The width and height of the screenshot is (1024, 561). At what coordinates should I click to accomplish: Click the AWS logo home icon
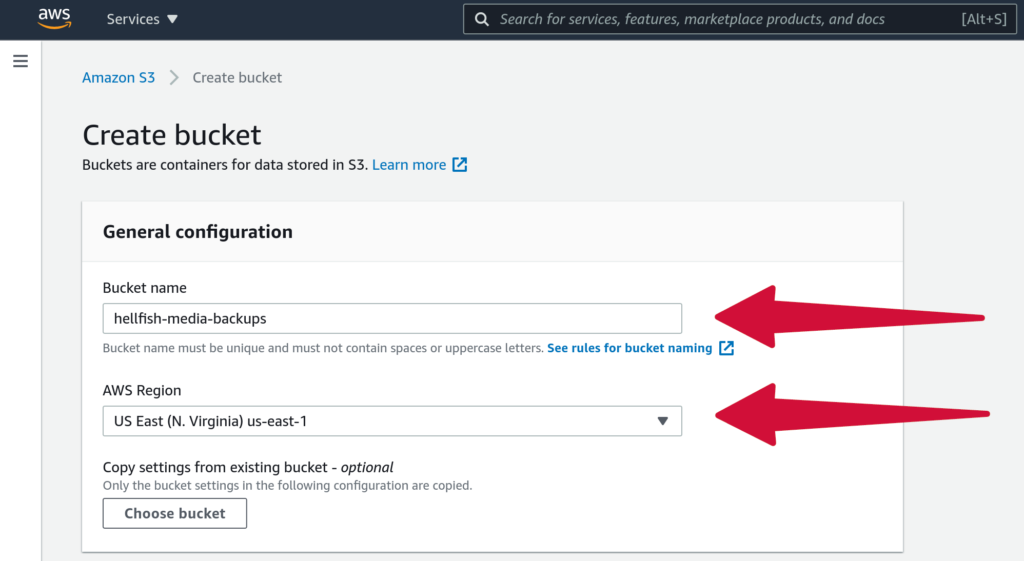click(54, 18)
